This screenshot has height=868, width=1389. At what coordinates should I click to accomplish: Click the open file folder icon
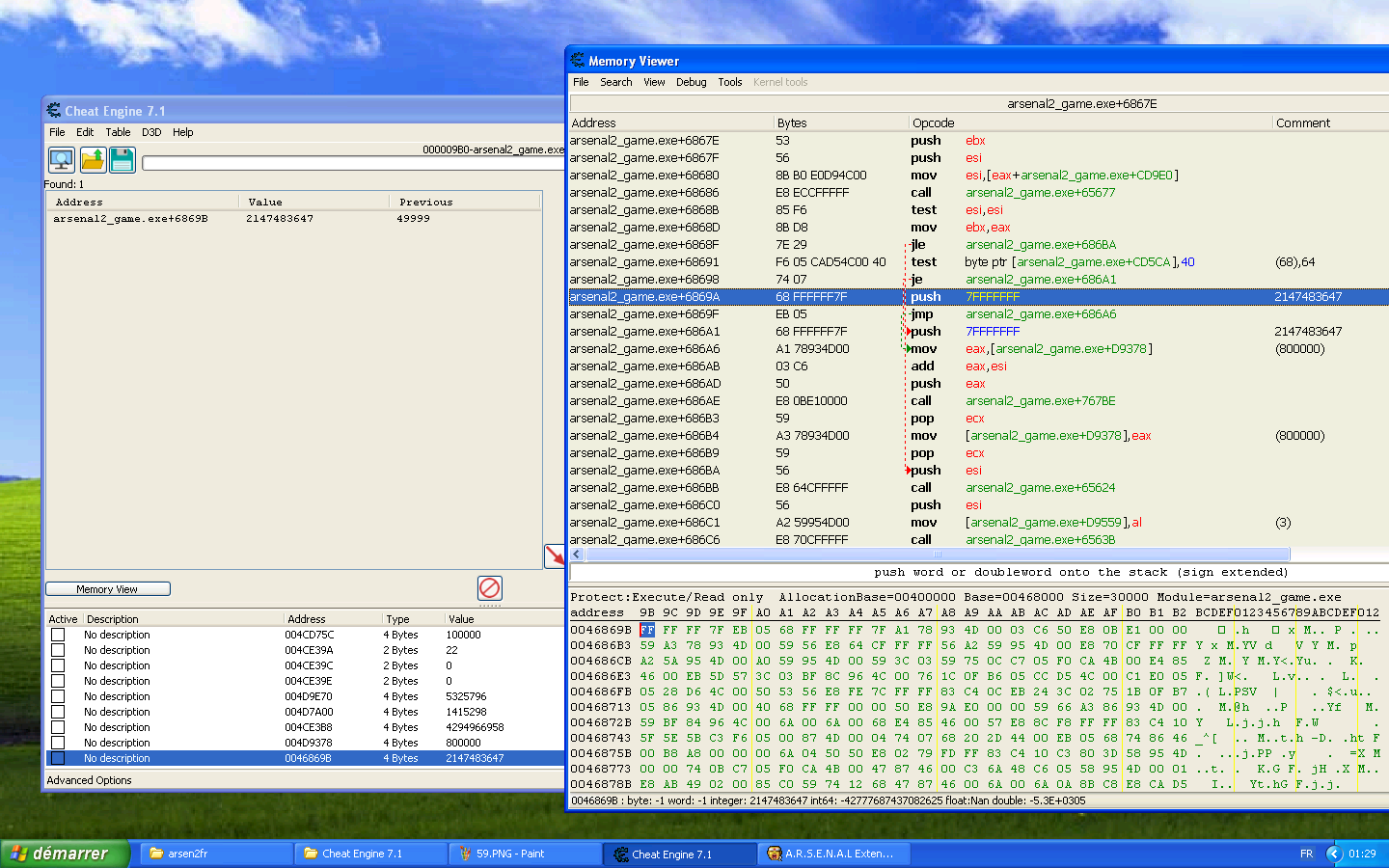(x=93, y=159)
